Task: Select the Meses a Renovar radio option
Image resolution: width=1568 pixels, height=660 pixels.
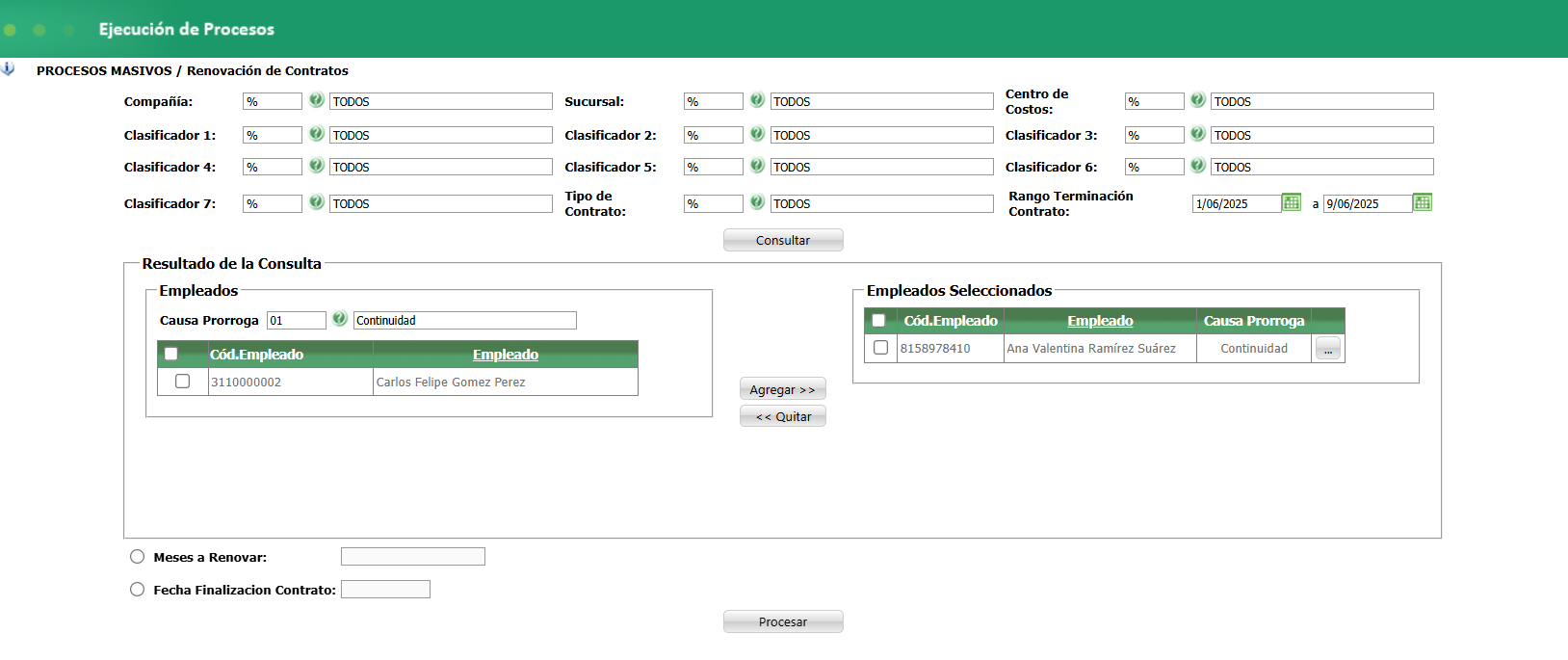Action: [138, 557]
